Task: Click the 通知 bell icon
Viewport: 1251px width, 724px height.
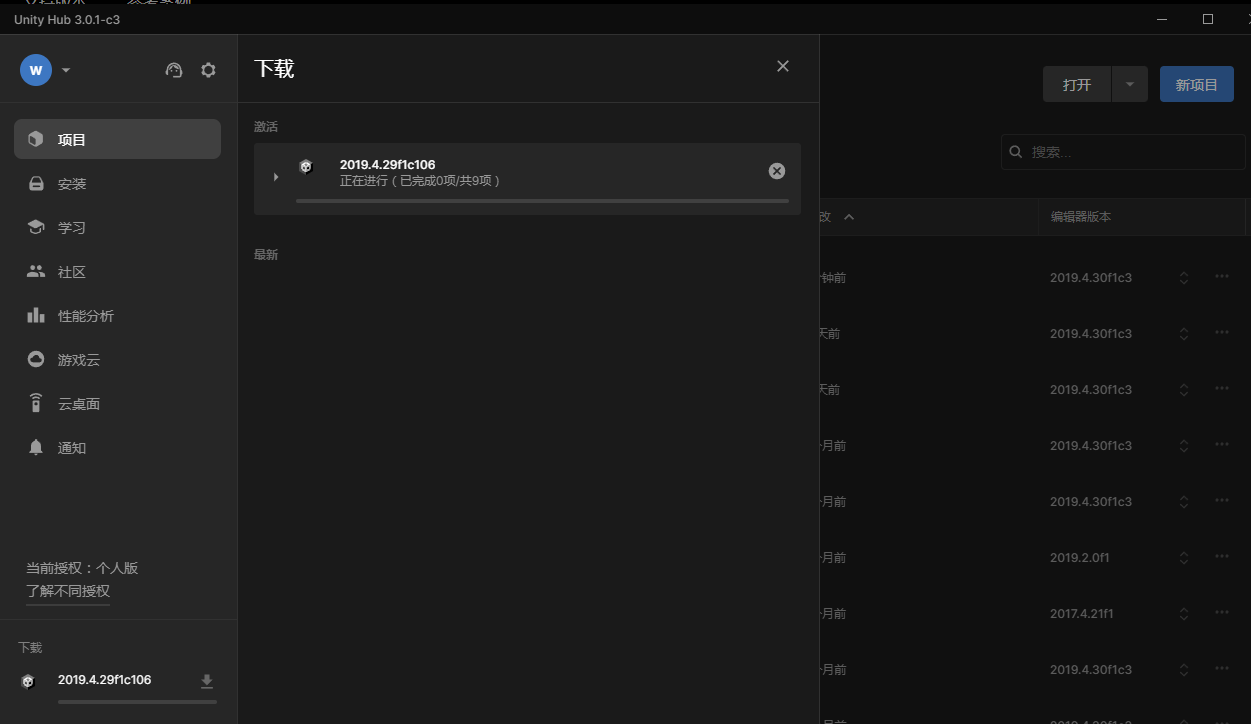Action: (x=36, y=447)
